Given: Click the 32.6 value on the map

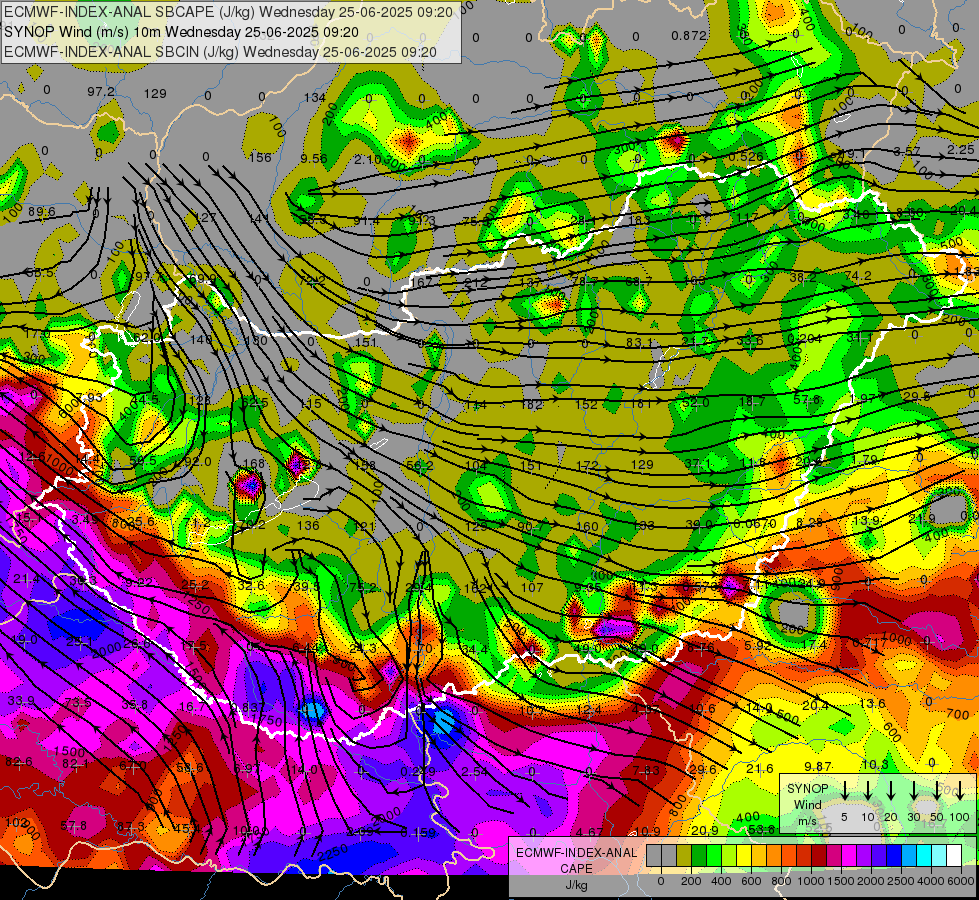Looking at the screenshot, I should (x=251, y=586).
